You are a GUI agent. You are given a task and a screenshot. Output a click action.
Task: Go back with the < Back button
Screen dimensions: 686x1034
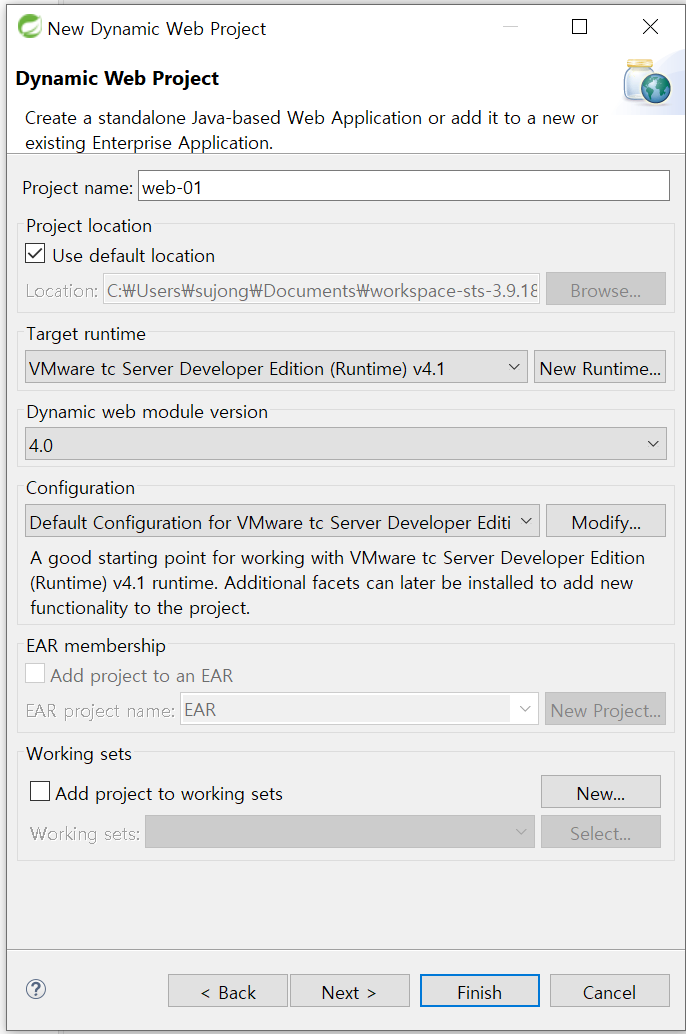coord(228,991)
